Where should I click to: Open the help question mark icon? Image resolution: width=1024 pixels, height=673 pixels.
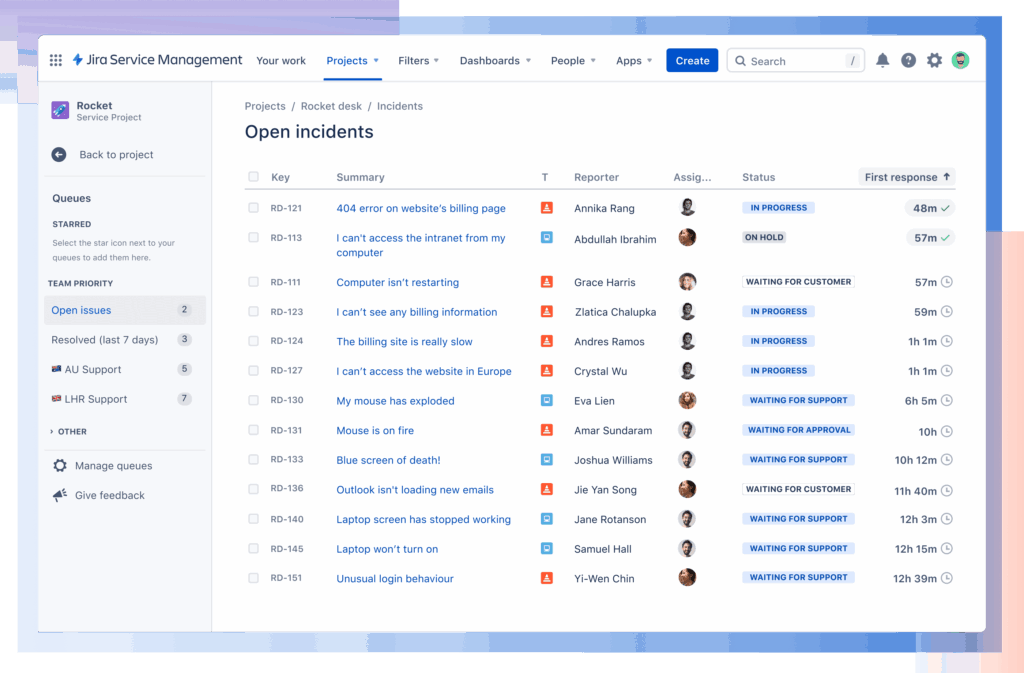pos(908,60)
